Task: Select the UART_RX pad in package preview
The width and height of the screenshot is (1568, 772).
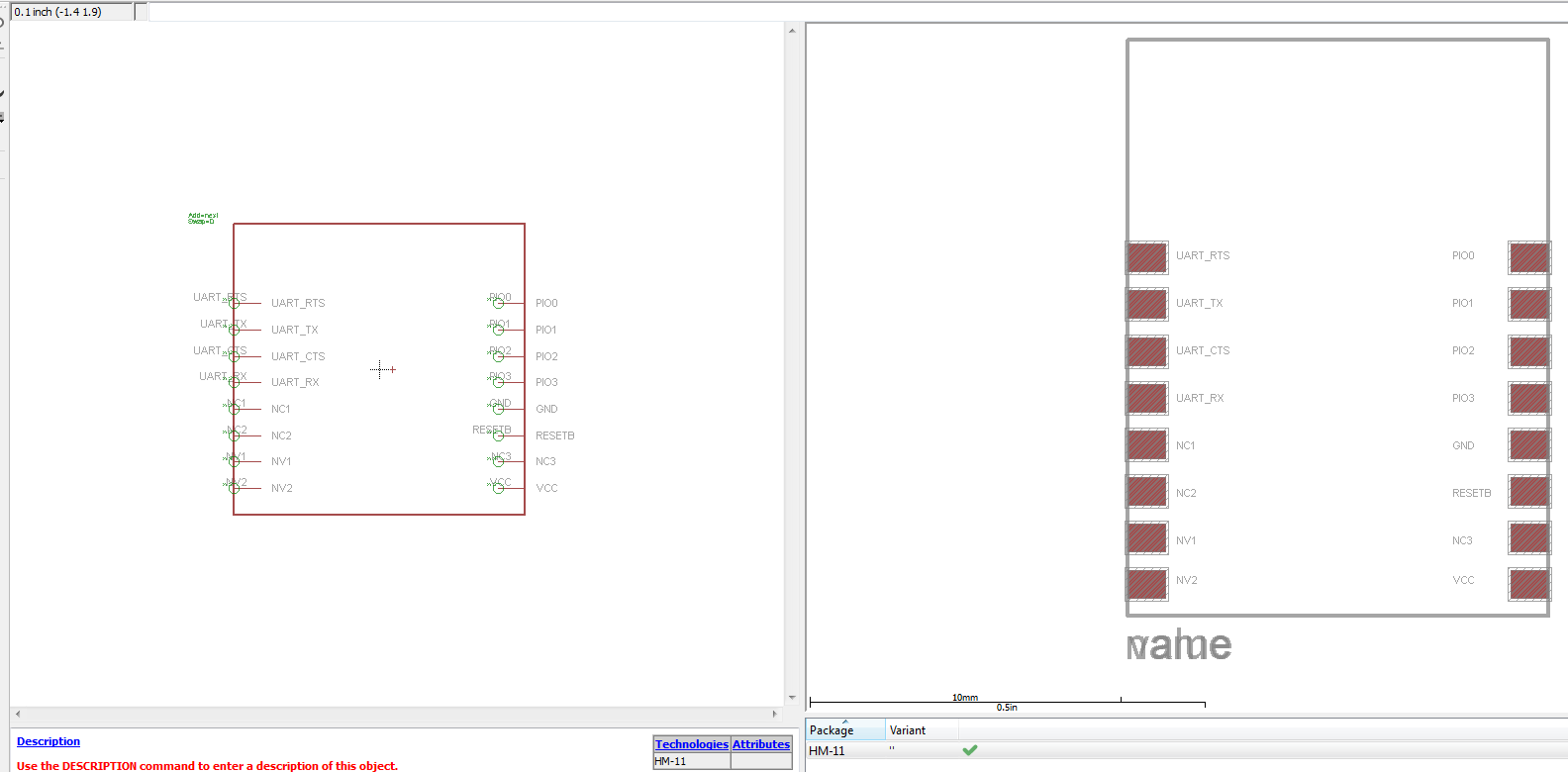Action: pos(1147,398)
